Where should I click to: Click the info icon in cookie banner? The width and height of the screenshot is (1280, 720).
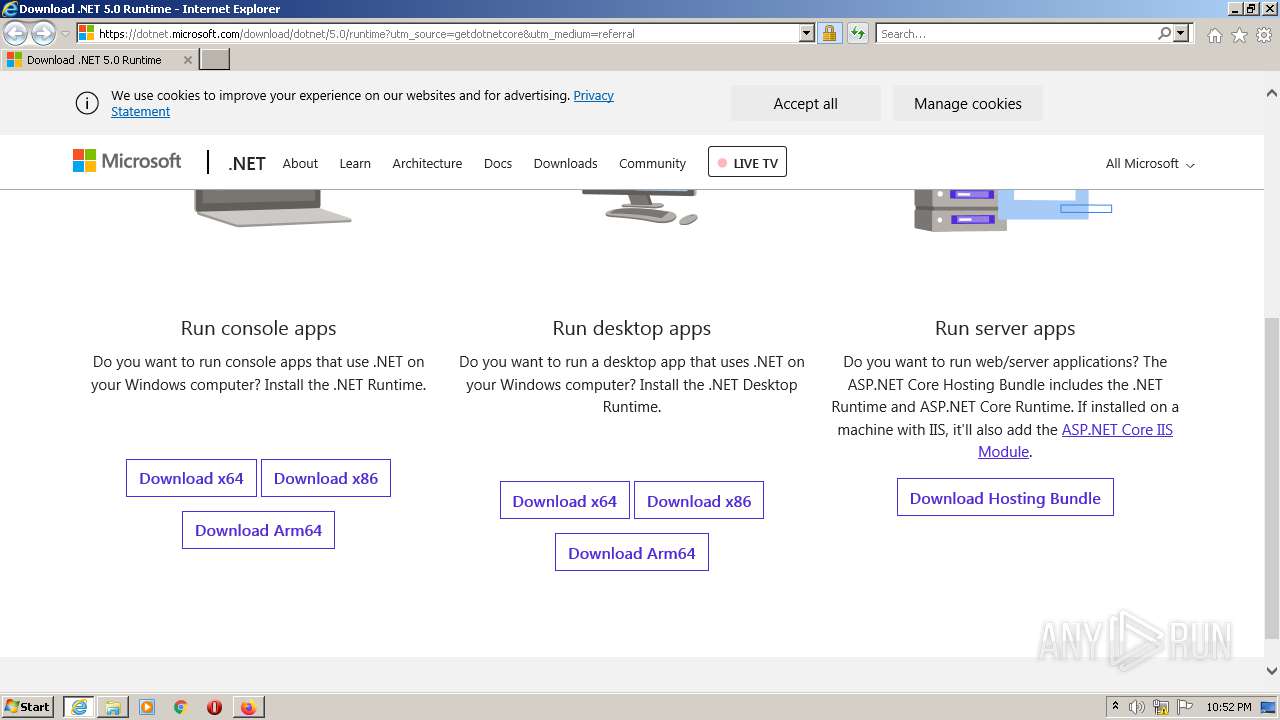point(87,103)
